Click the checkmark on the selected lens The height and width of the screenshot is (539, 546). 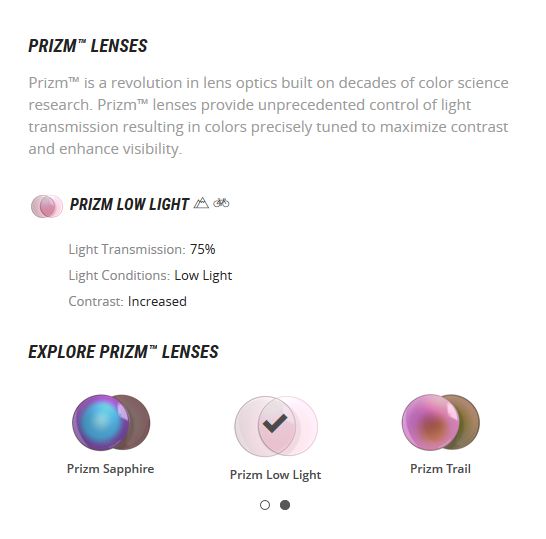(x=275, y=423)
